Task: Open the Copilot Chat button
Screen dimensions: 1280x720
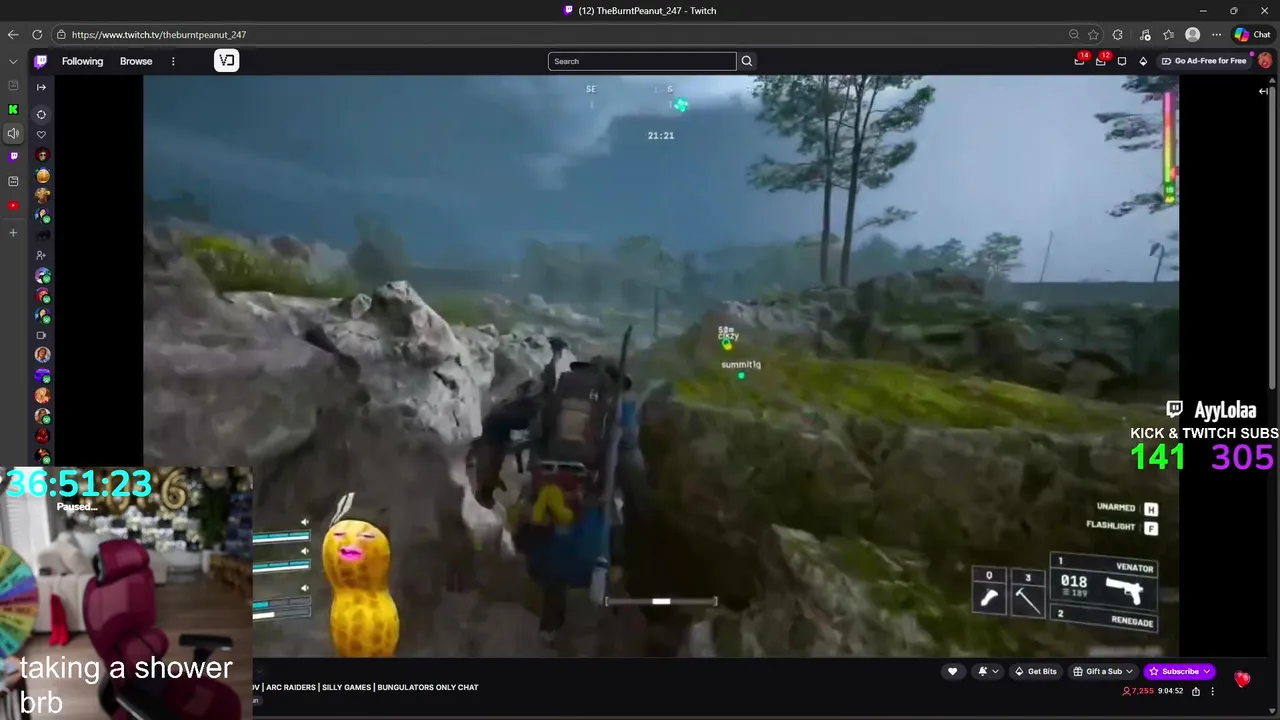Action: (1252, 34)
